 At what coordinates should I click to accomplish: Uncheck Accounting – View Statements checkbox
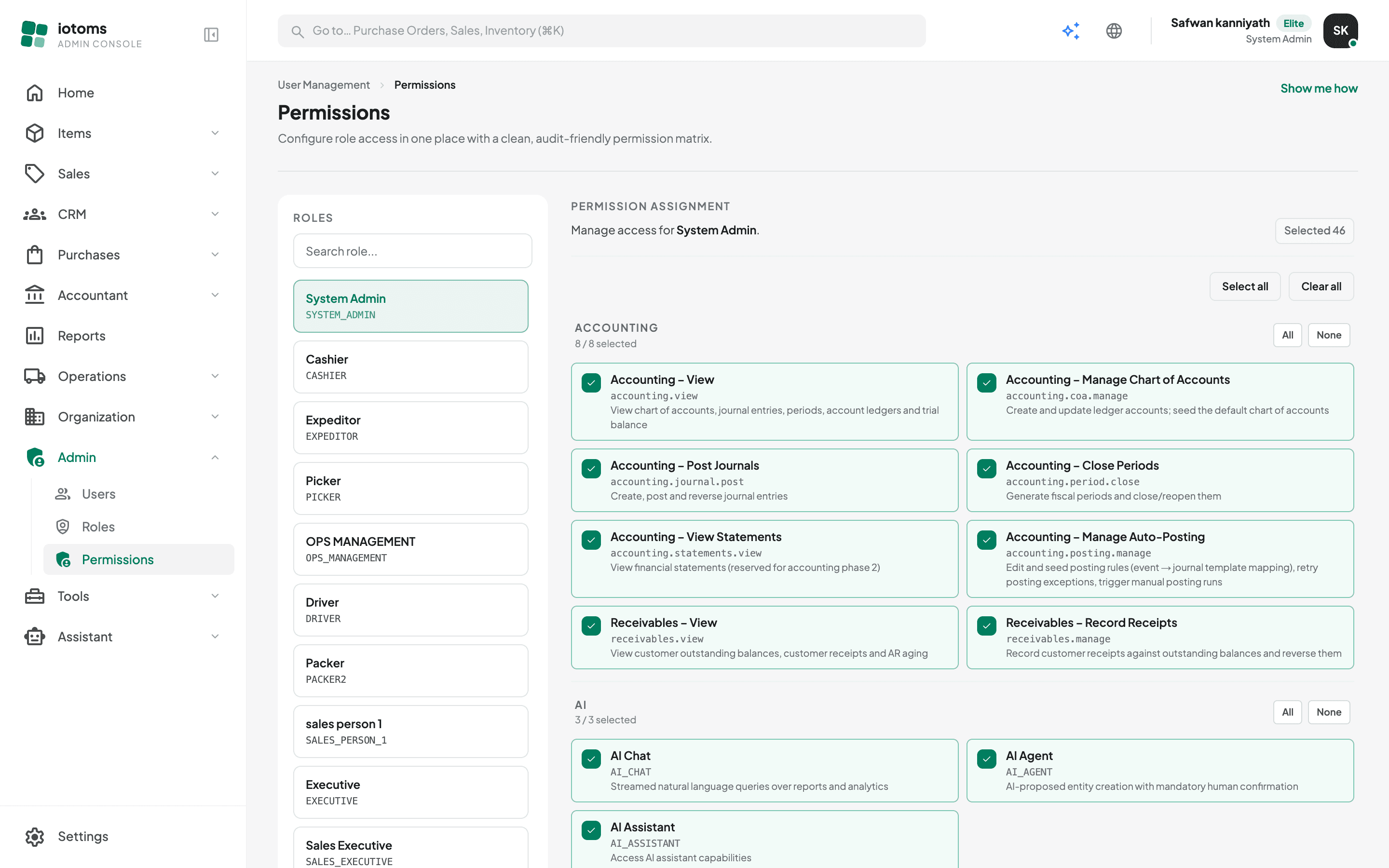point(591,540)
